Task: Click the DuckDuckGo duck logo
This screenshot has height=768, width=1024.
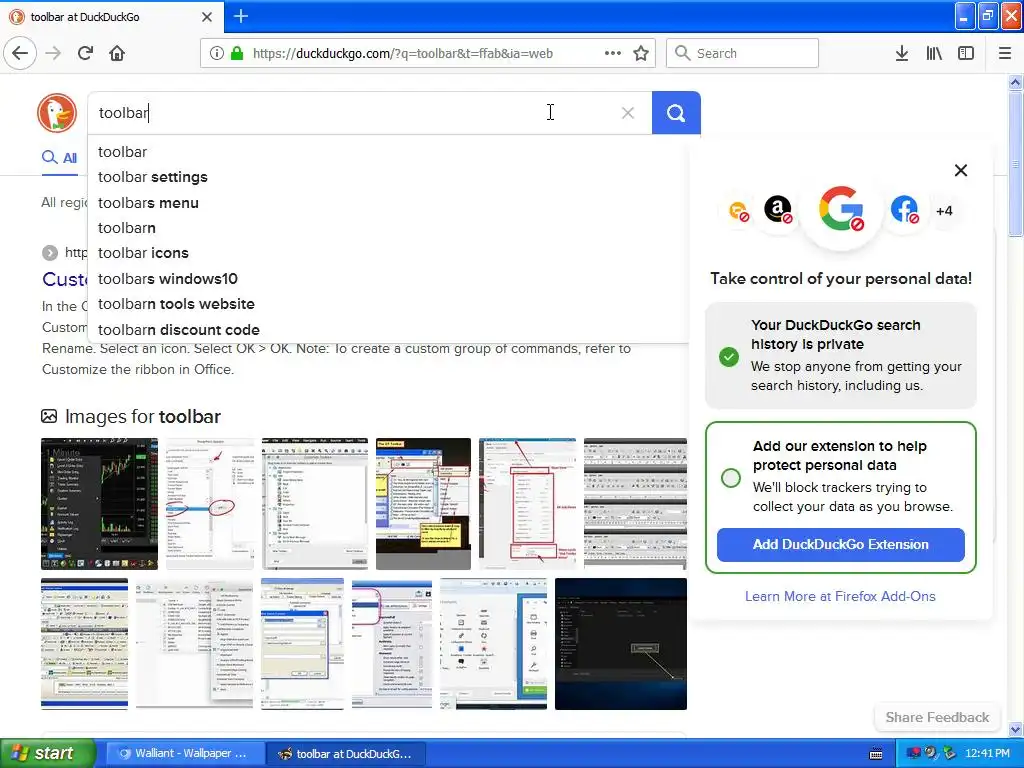Action: click(57, 112)
